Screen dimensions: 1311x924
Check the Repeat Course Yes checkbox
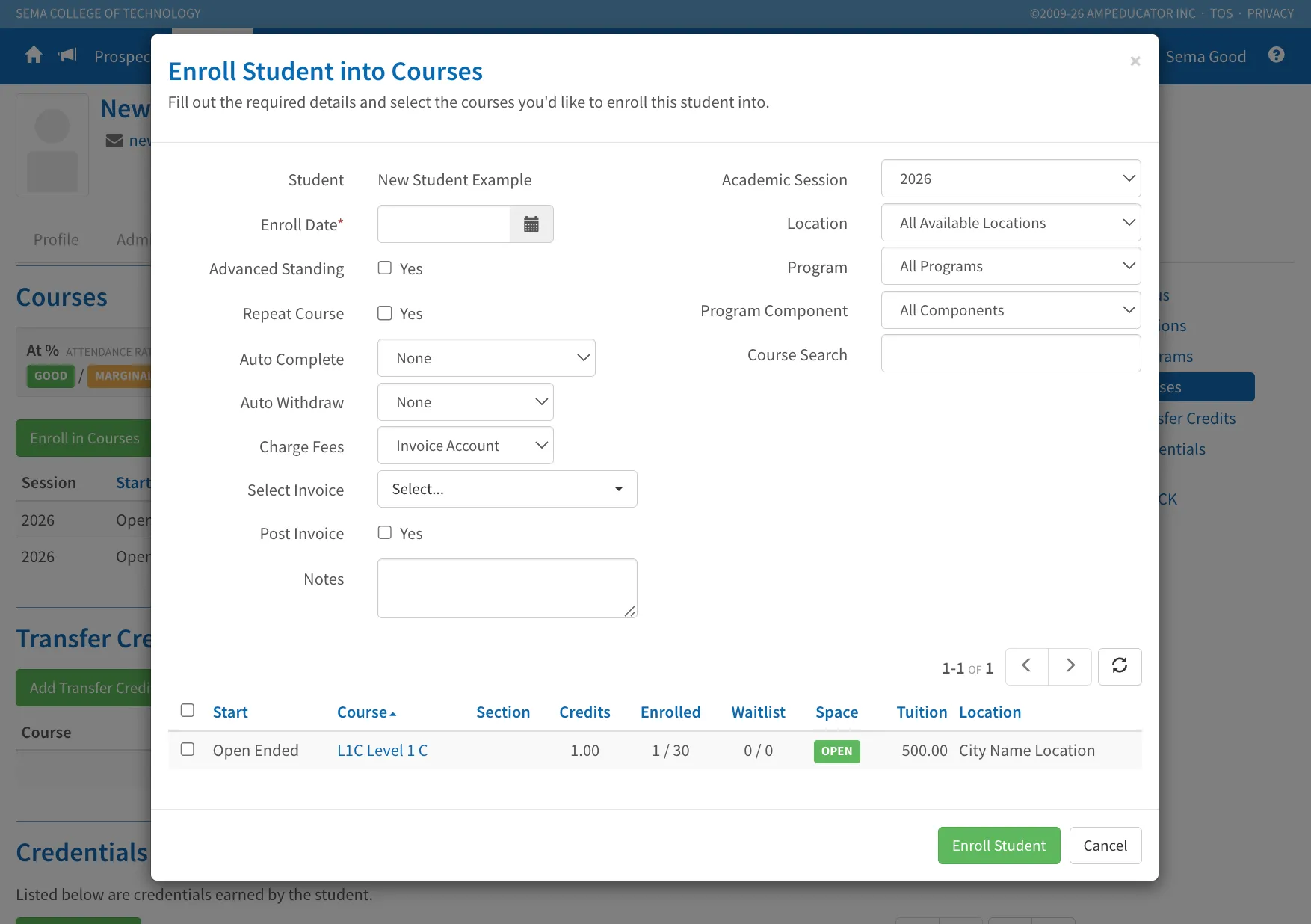pos(385,313)
